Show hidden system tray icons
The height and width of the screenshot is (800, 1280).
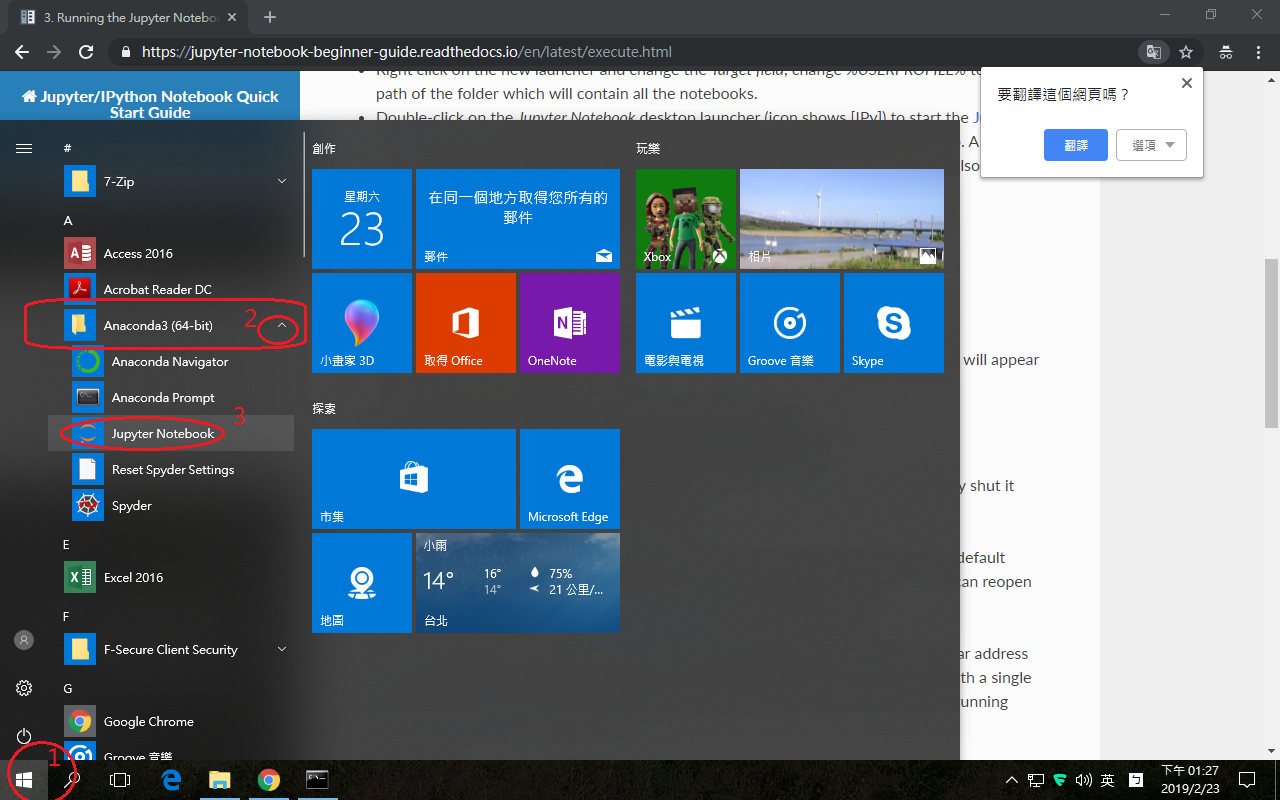tap(1012, 780)
